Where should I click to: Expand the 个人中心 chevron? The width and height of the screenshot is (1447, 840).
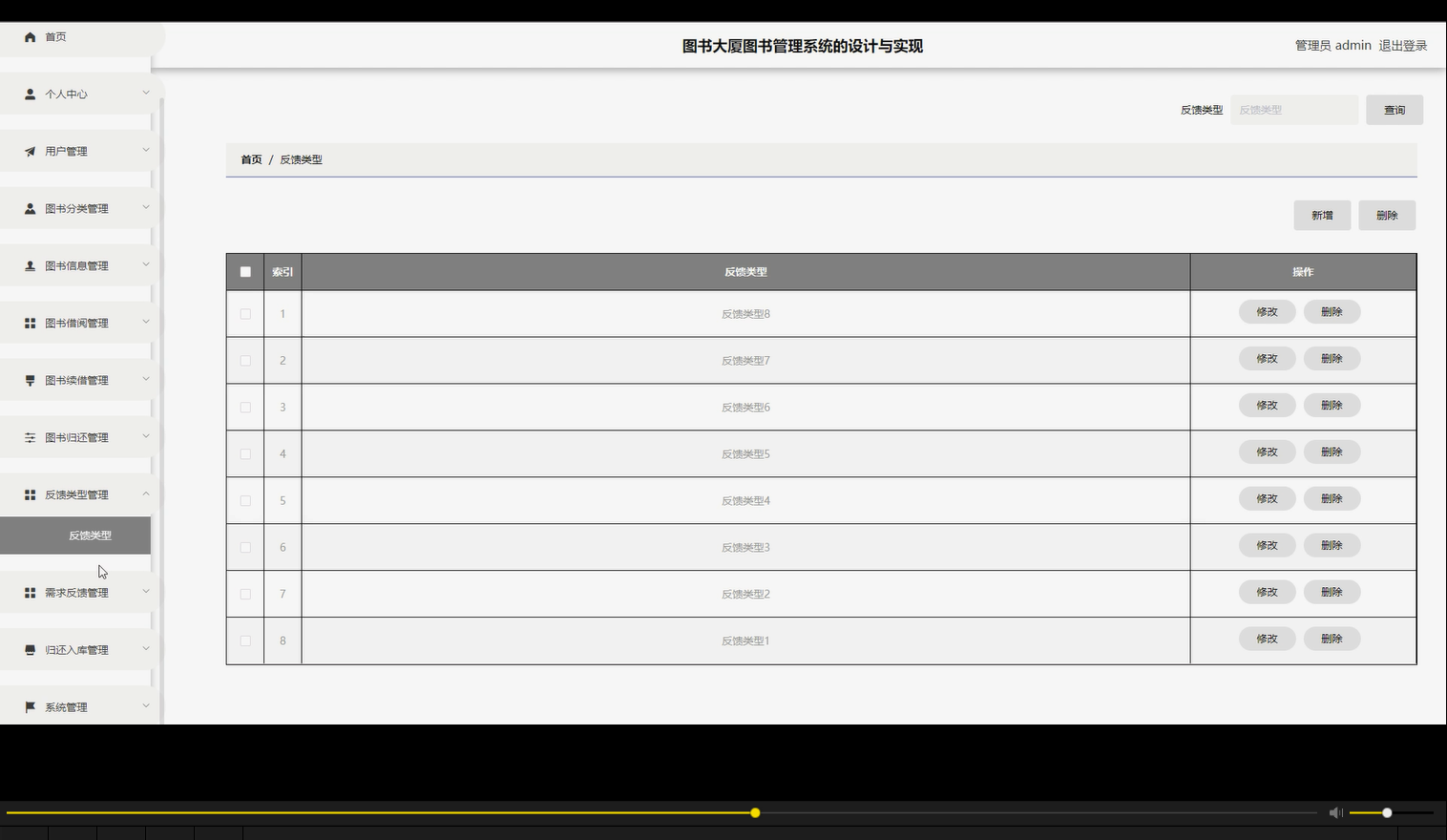146,93
